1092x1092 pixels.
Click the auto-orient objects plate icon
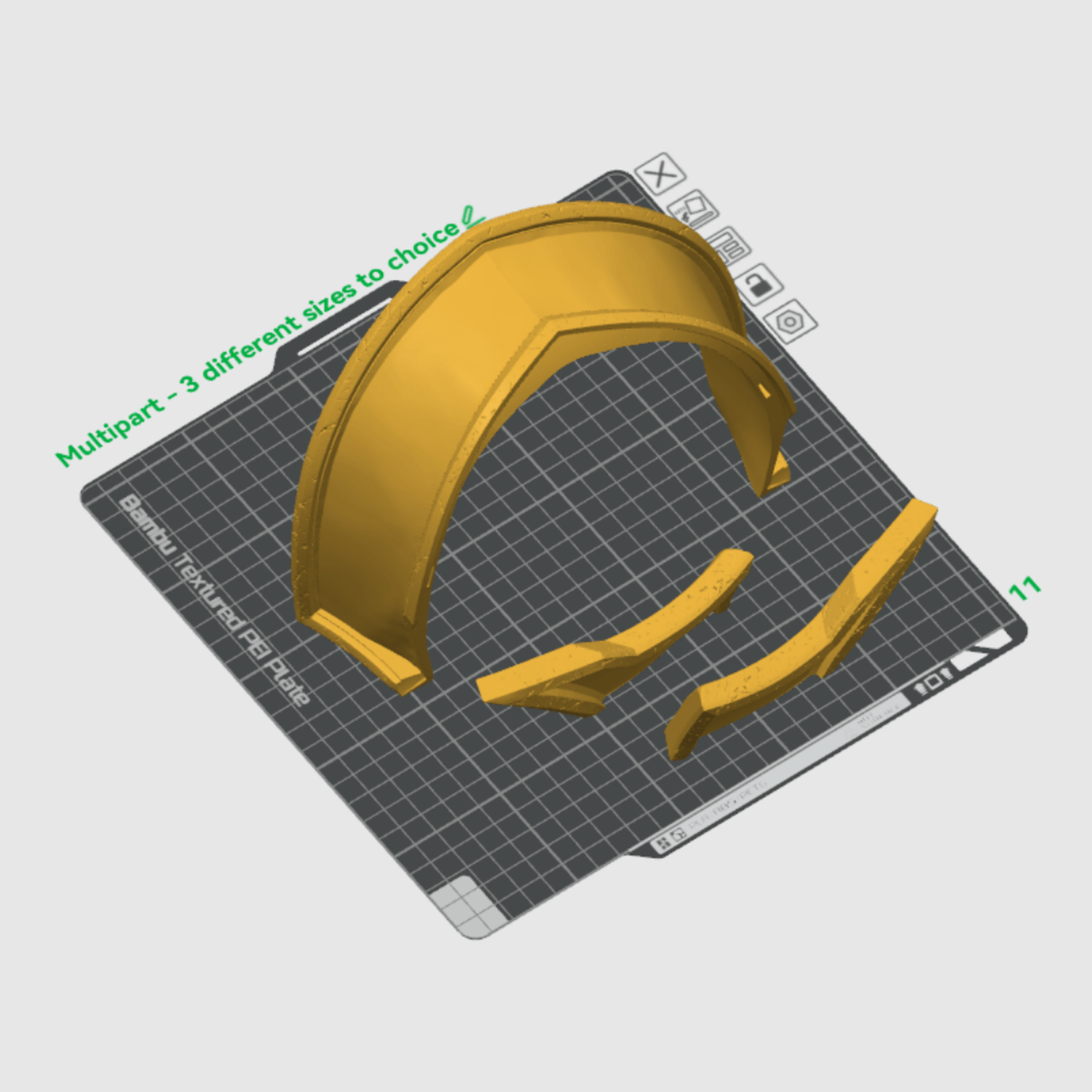coord(693,210)
